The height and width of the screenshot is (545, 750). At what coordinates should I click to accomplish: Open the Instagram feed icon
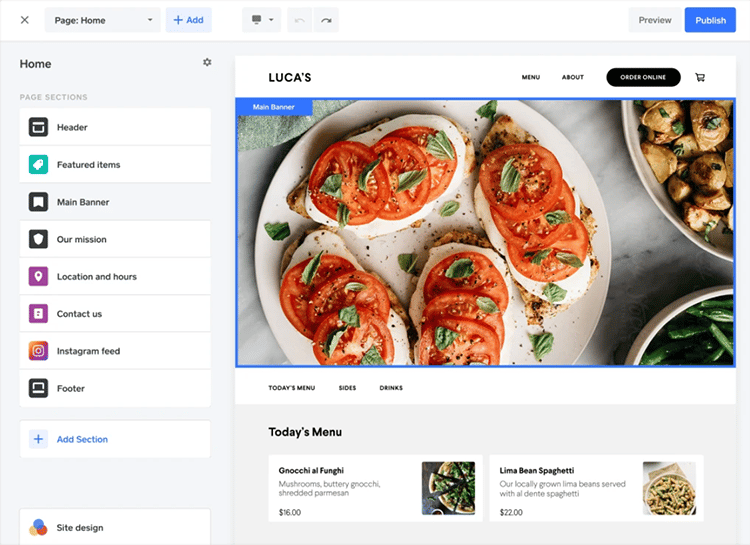(38, 351)
